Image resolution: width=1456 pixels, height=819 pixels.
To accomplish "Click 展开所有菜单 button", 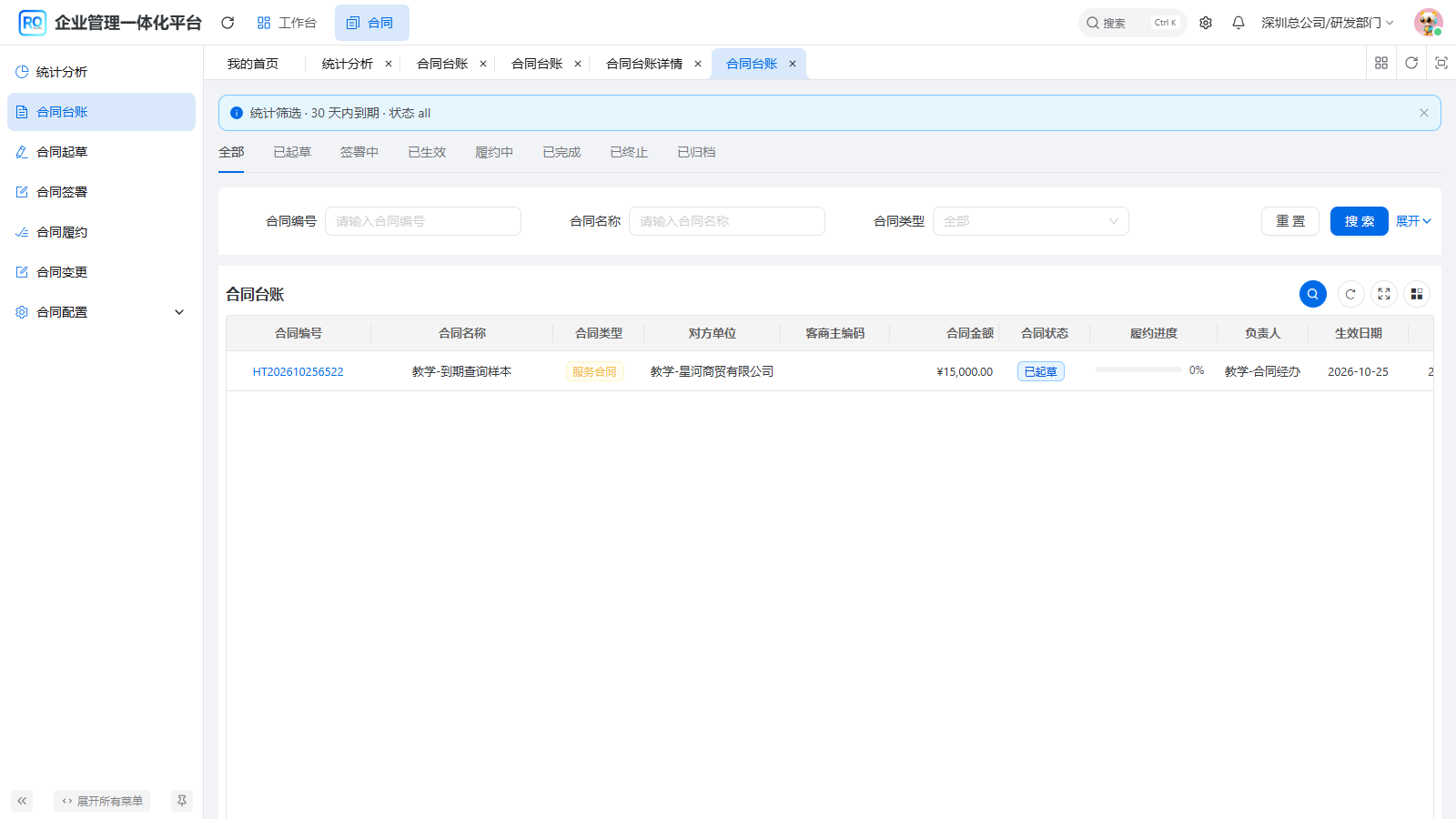I will click(102, 801).
